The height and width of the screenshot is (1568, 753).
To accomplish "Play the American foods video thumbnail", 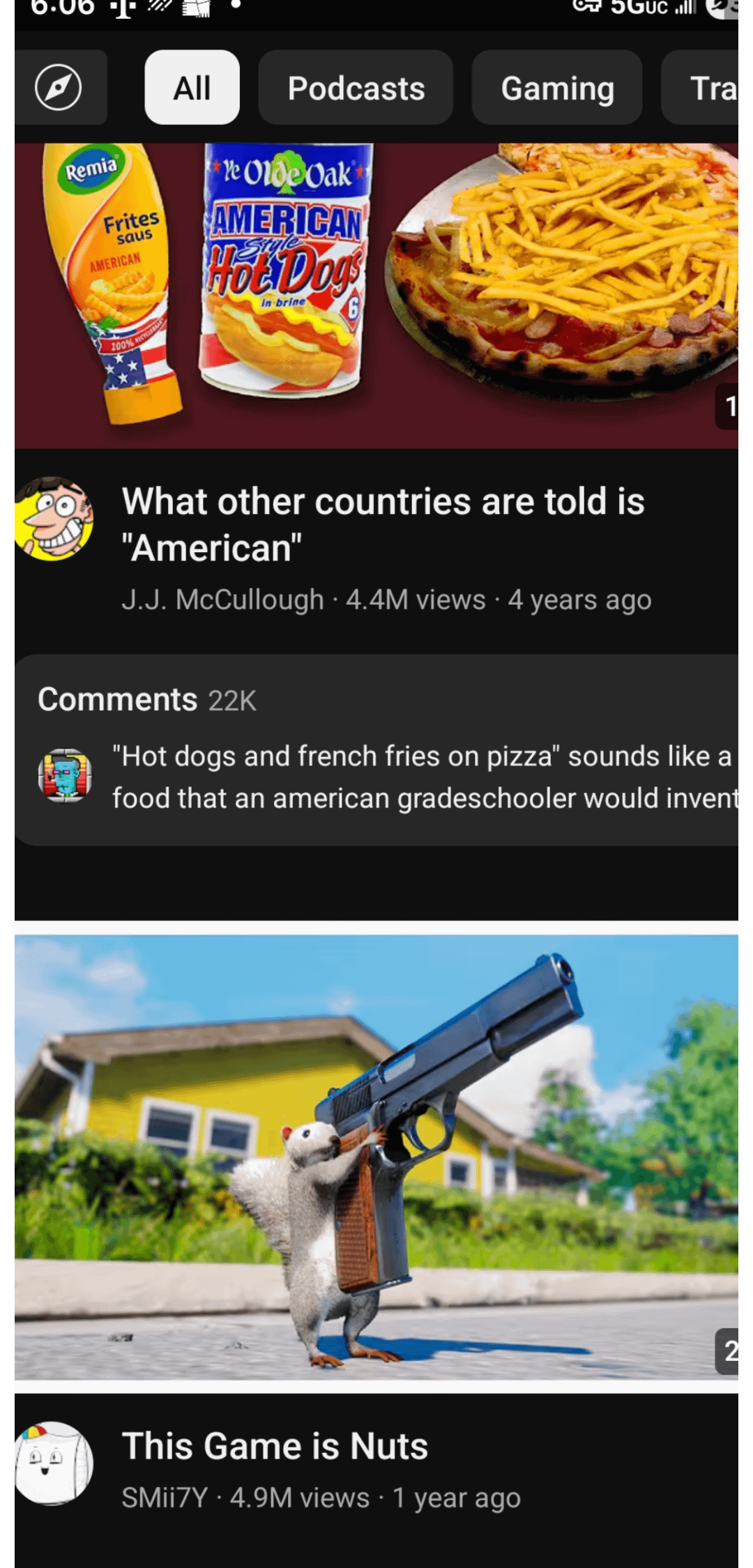I will click(x=376, y=296).
